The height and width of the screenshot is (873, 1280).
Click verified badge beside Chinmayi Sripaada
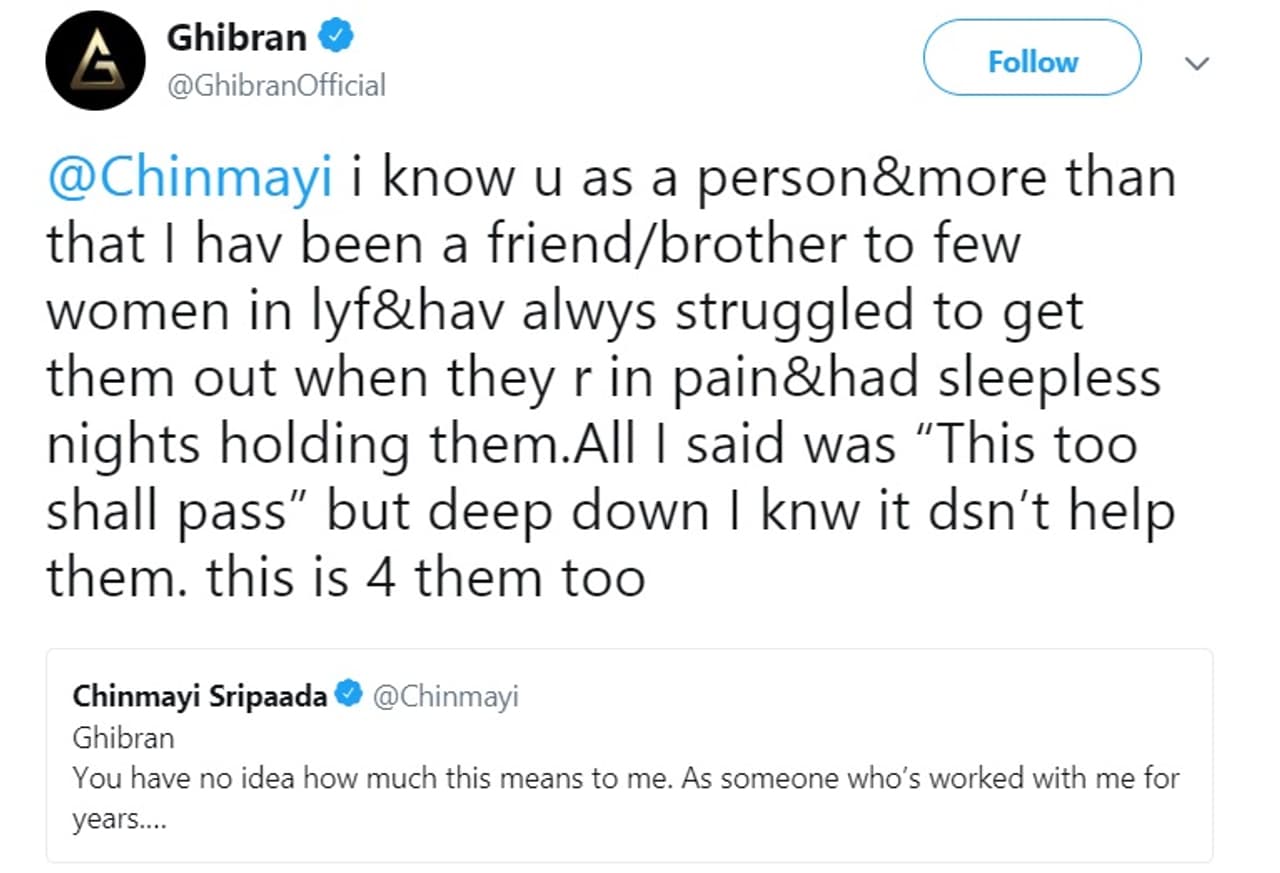(349, 695)
